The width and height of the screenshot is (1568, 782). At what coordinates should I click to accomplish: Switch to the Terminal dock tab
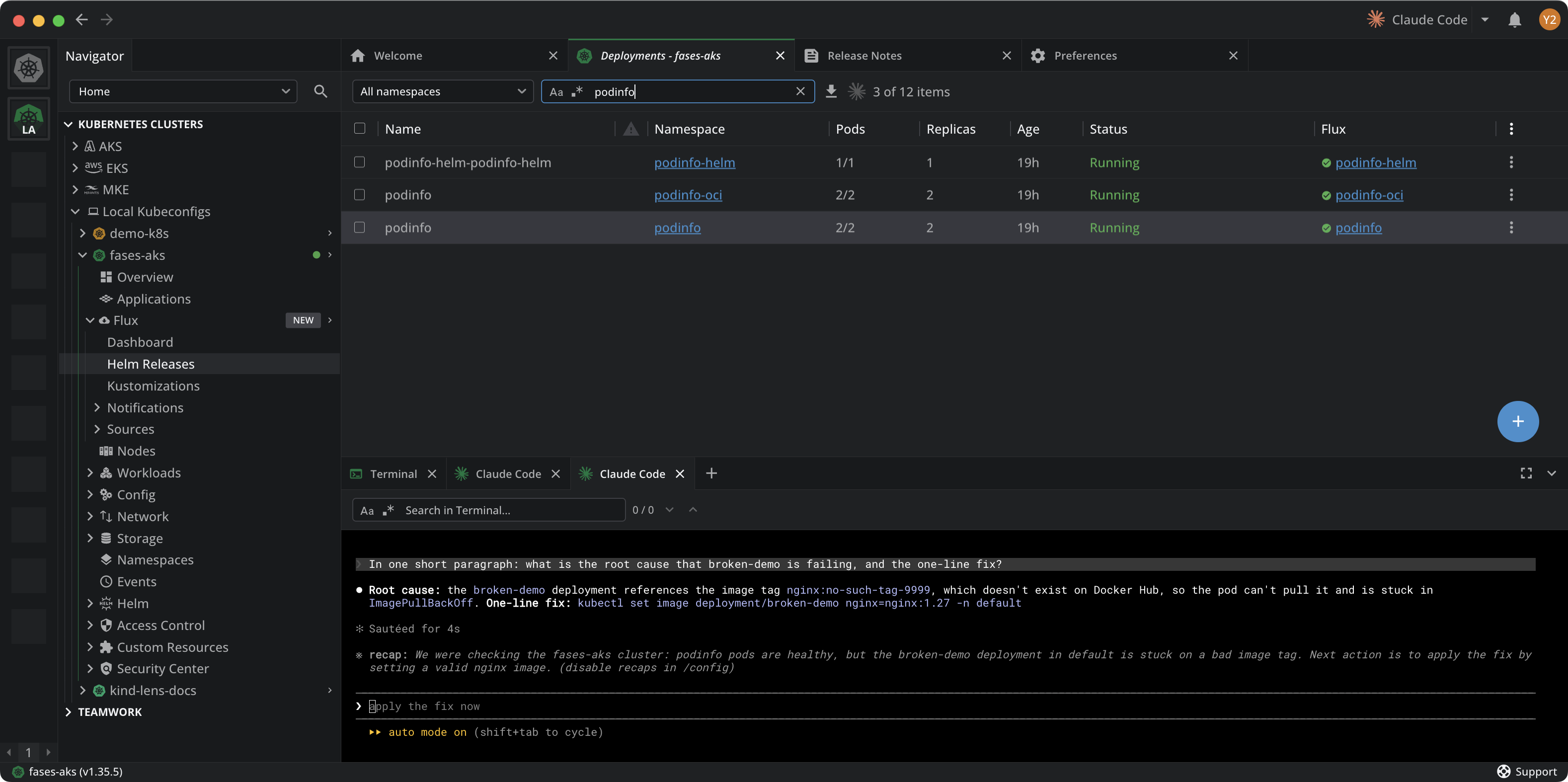[x=393, y=473]
